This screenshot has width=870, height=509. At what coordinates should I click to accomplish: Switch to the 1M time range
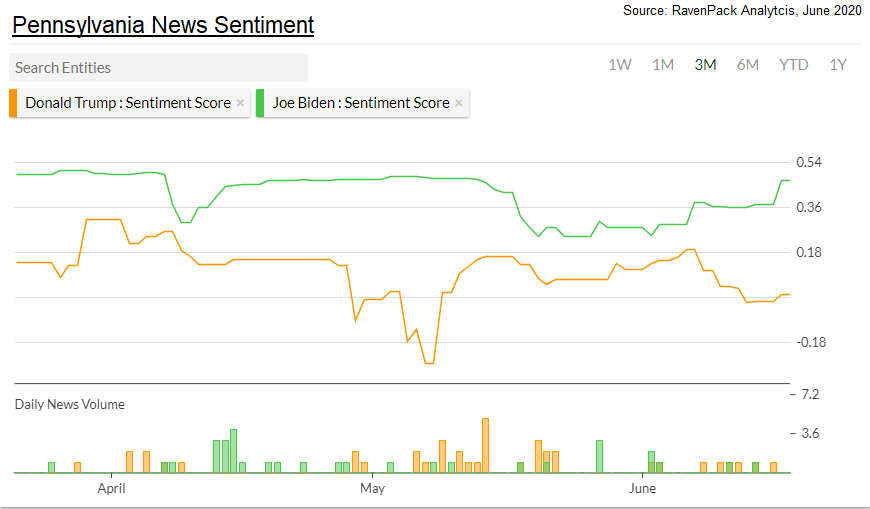(663, 65)
